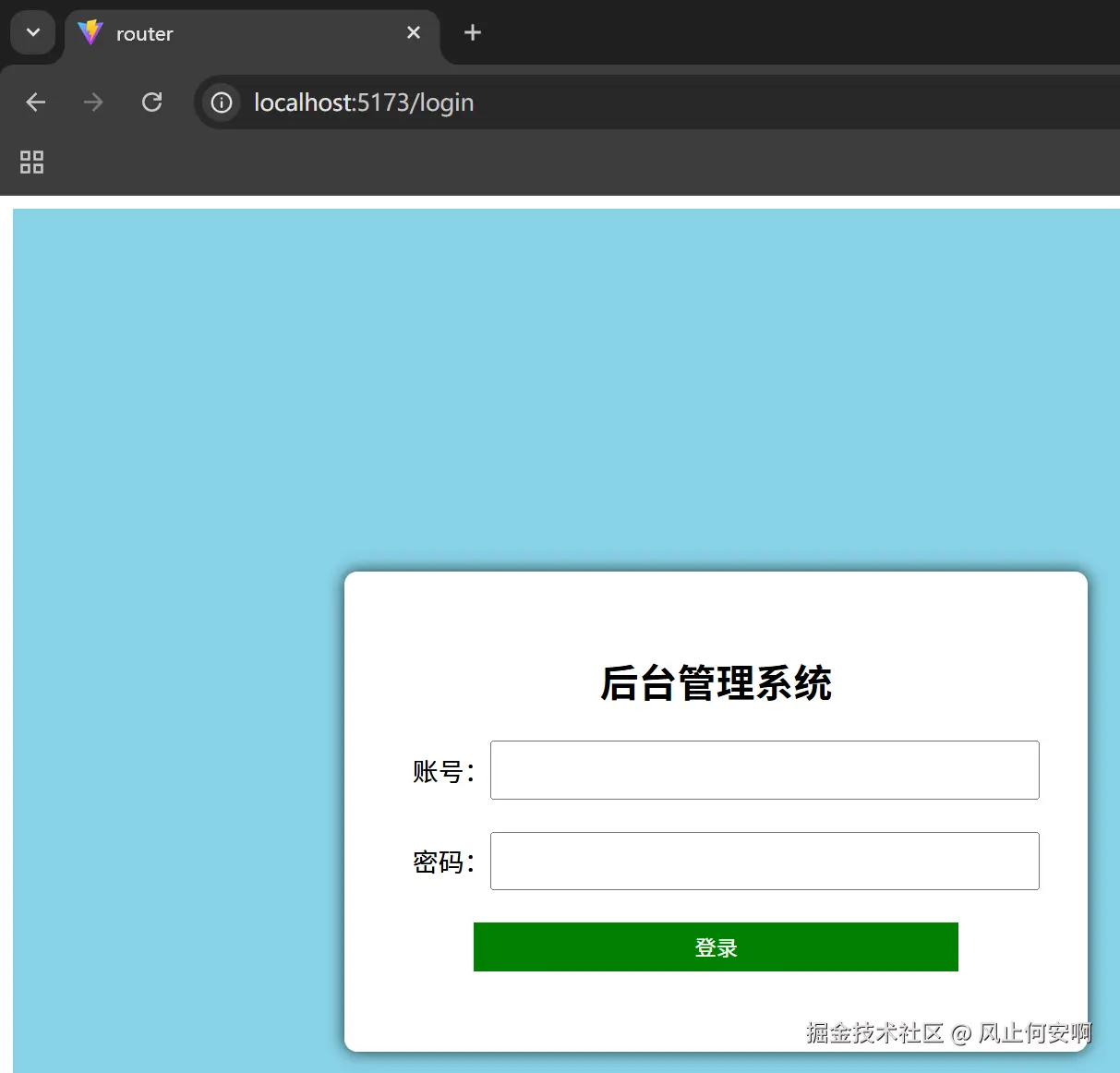Image resolution: width=1120 pixels, height=1073 pixels.
Task: Click the forward navigation arrow
Action: 93,102
